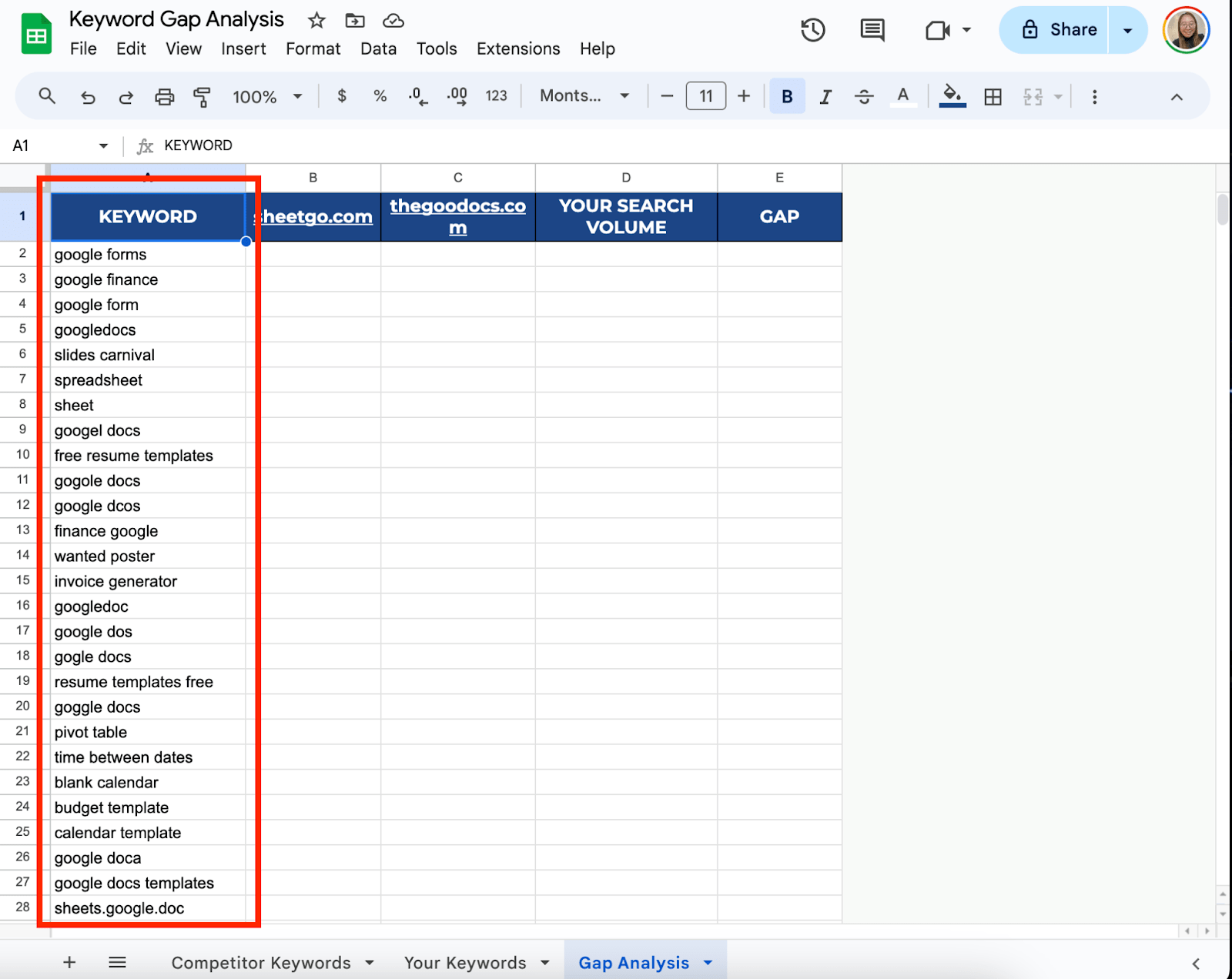
Task: Open the zoom 100% dropdown
Action: pyautogui.click(x=266, y=97)
